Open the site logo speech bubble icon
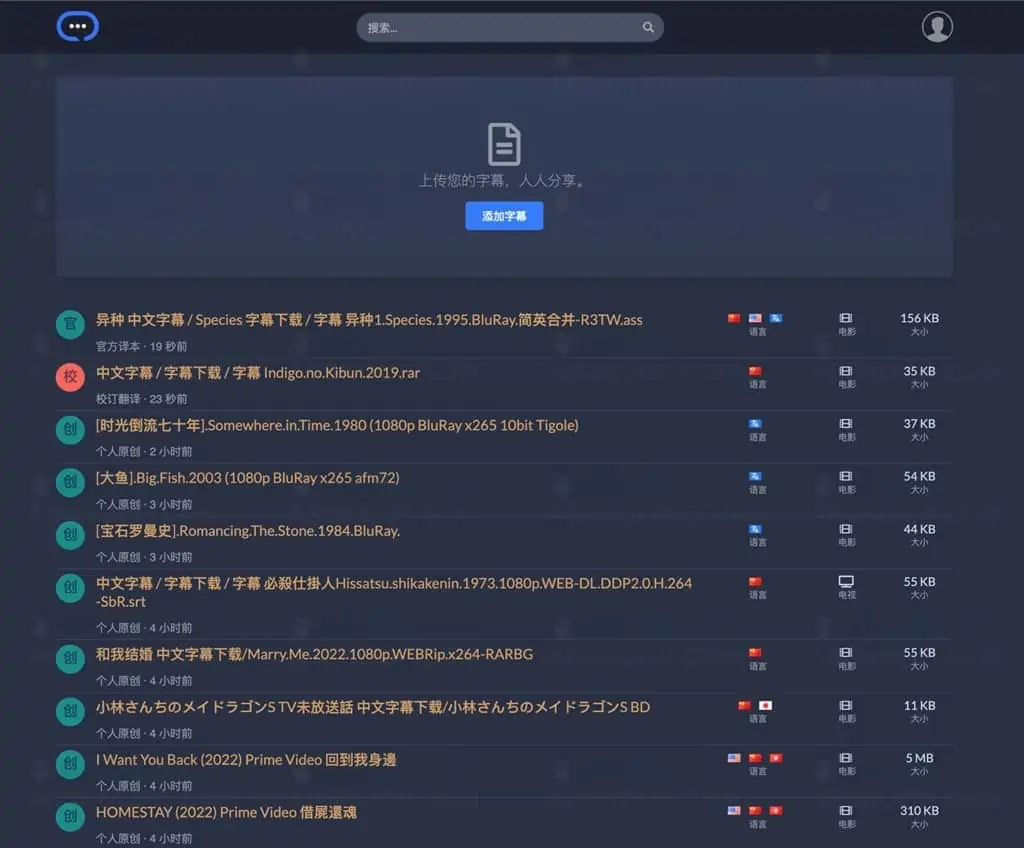The width and height of the screenshot is (1024, 848). tap(77, 26)
